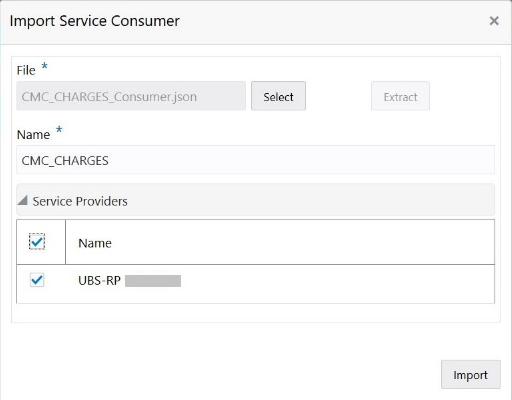
Task: Toggle the select-all checkbox in table header
Action: click(37, 242)
